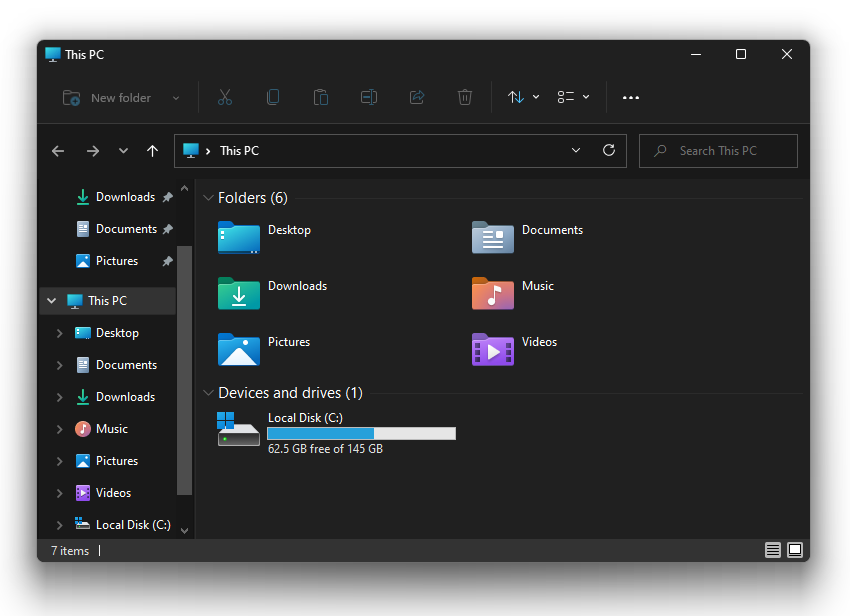Go forward with the Forward arrow
The width and height of the screenshot is (850, 616).
pyautogui.click(x=93, y=151)
